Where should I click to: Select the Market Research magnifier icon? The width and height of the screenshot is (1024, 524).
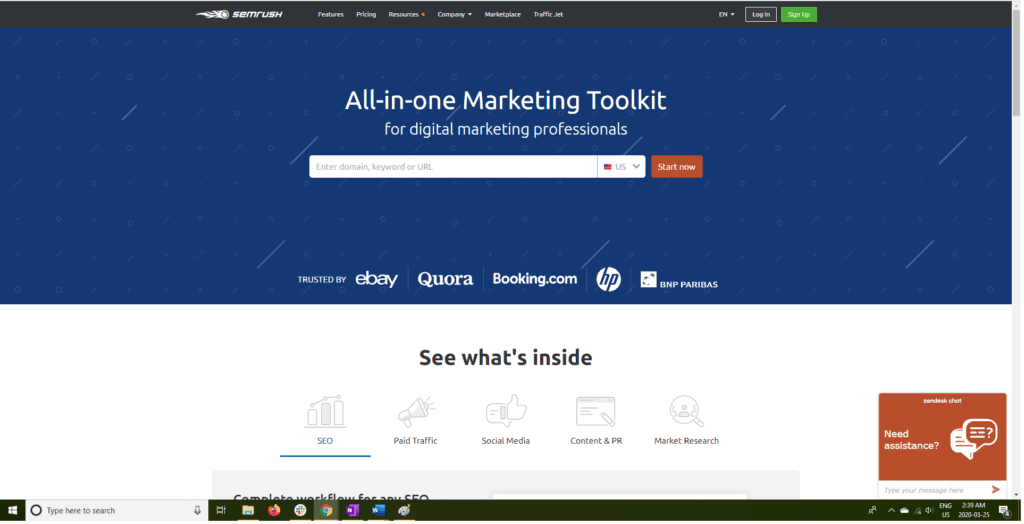(x=687, y=412)
